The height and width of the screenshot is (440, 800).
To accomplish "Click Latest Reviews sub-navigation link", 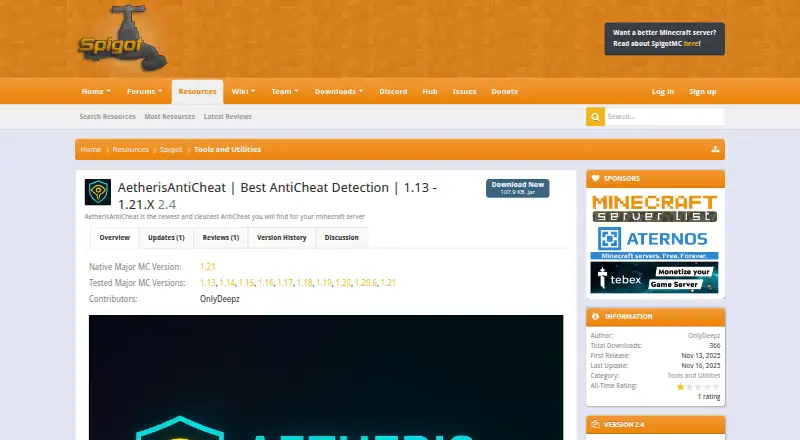I will pyautogui.click(x=228, y=116).
